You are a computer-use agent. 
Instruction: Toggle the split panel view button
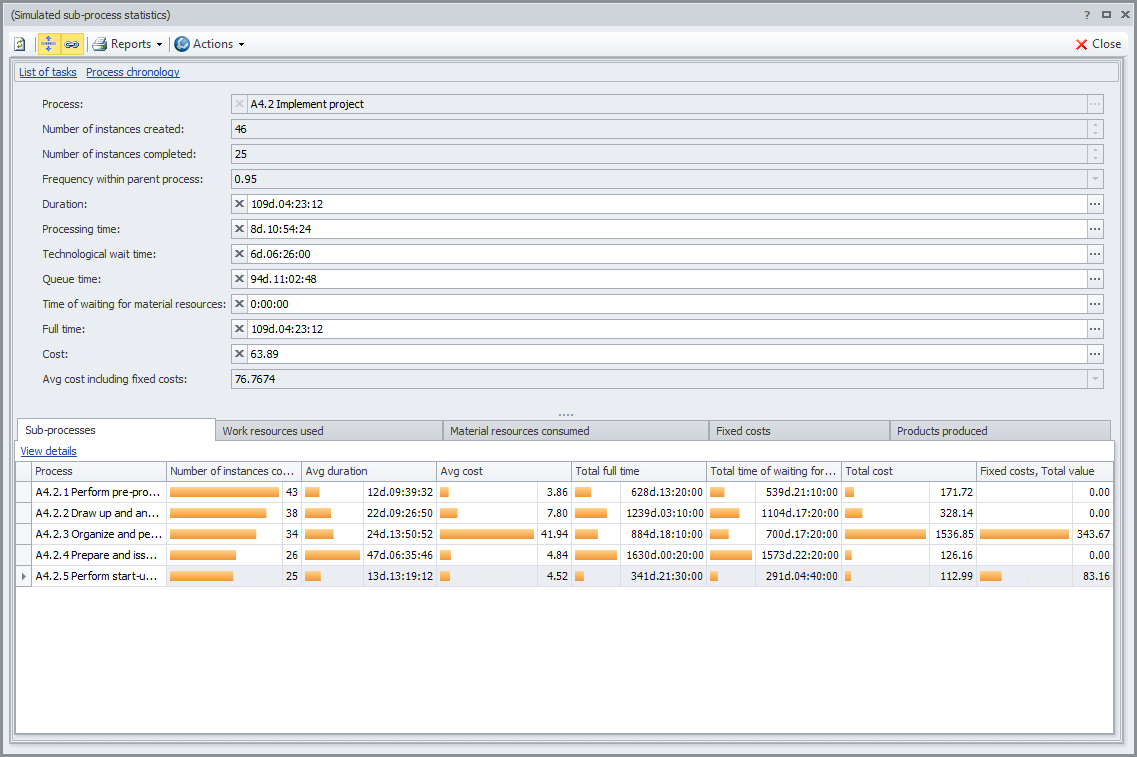click(48, 44)
